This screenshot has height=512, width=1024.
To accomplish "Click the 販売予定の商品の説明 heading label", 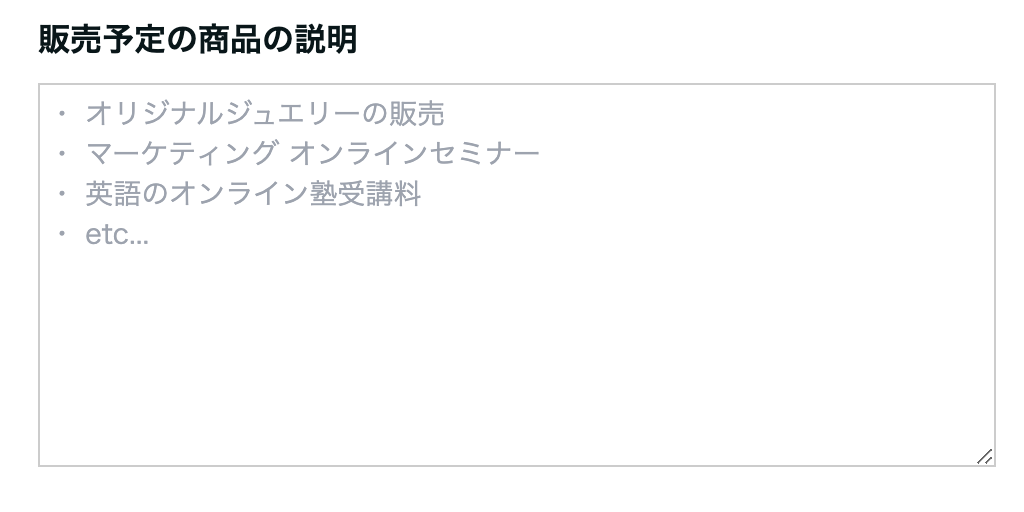I will pyautogui.click(x=198, y=40).
